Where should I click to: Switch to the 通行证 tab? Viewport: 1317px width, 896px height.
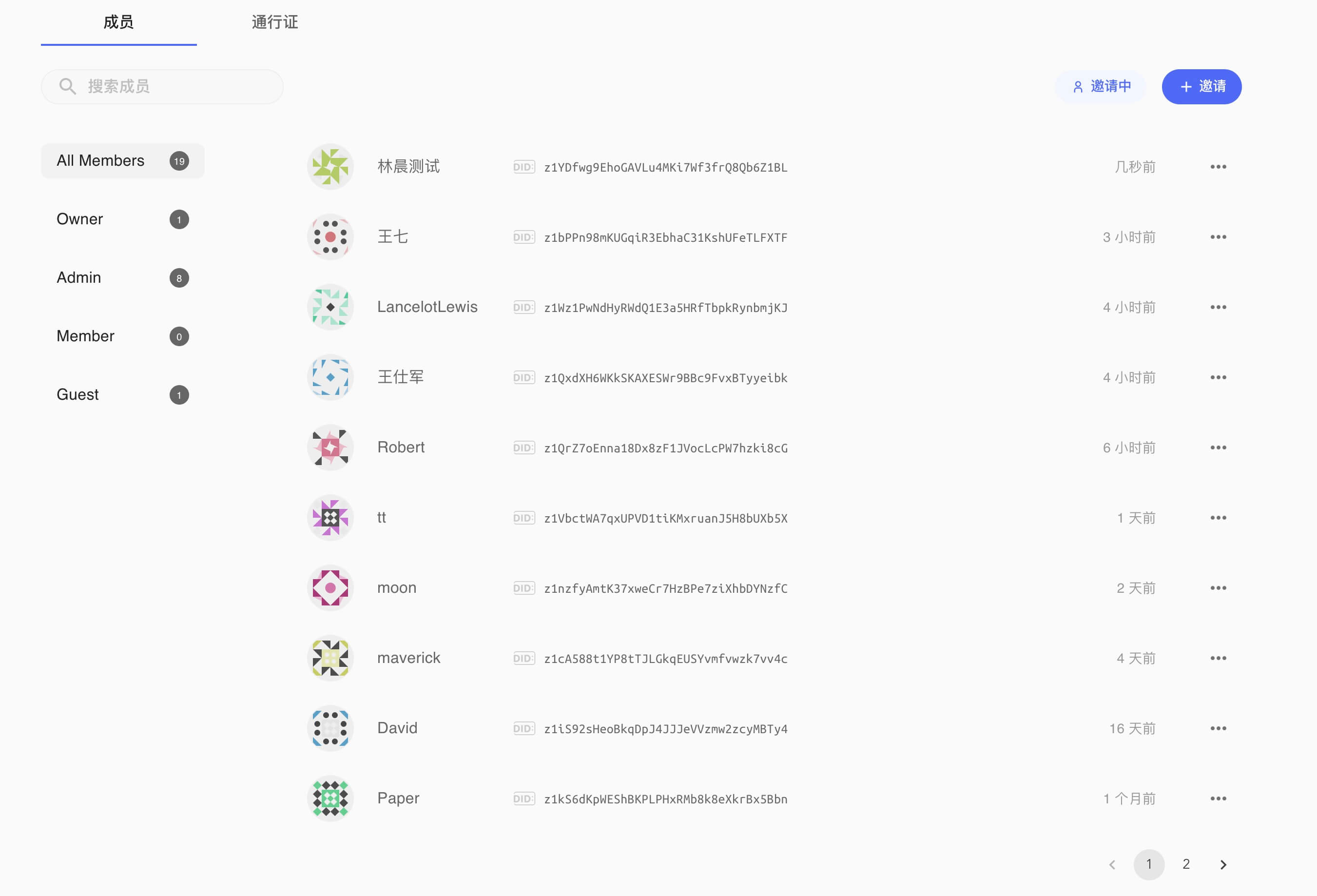275,23
